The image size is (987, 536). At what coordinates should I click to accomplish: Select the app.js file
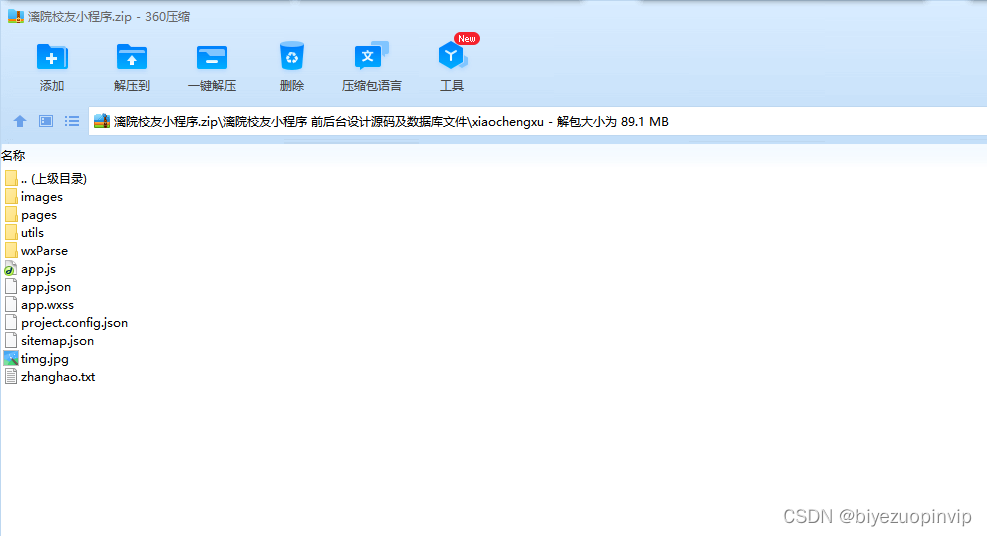(x=30, y=269)
